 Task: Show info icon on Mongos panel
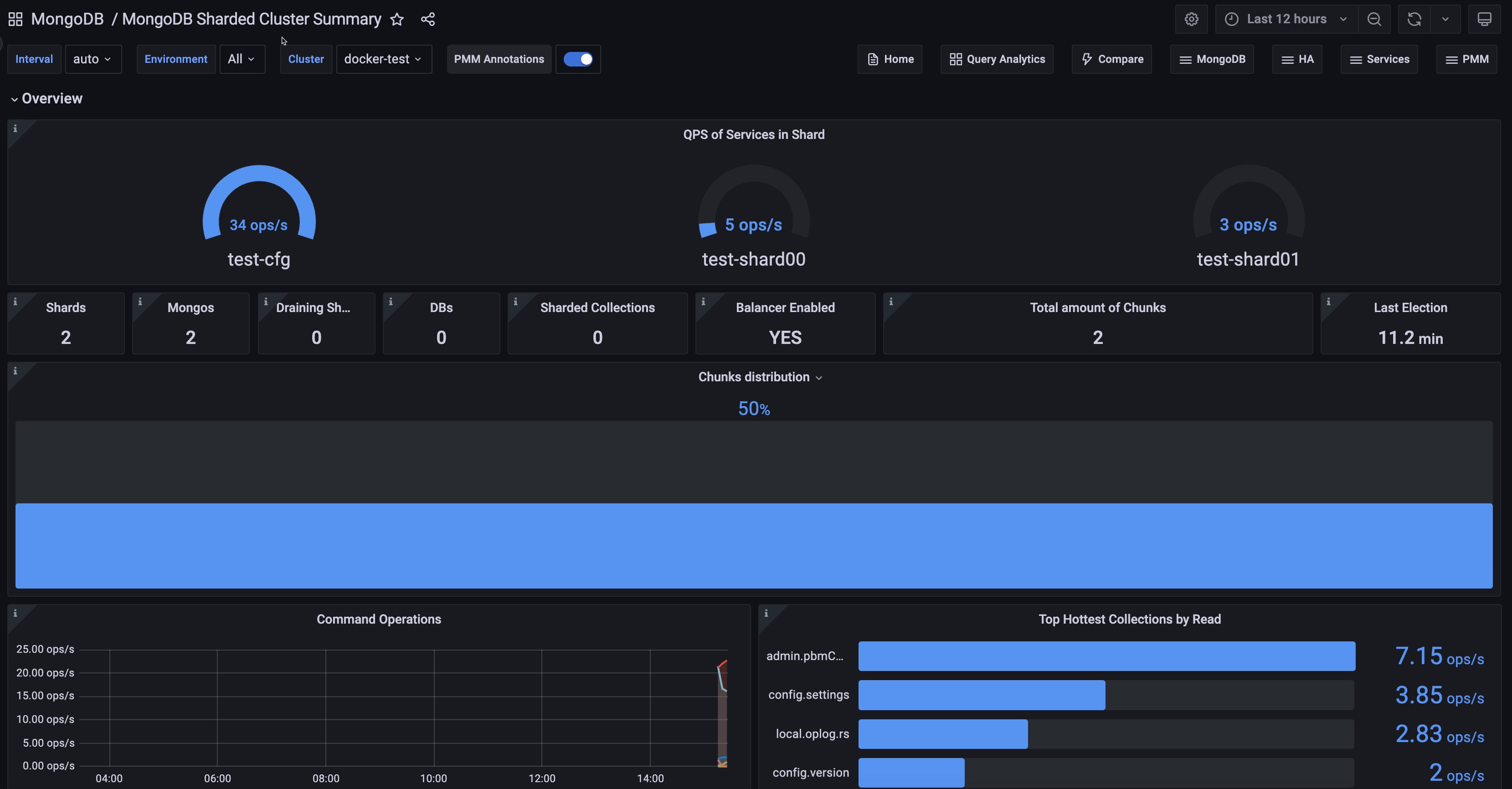pyautogui.click(x=140, y=302)
